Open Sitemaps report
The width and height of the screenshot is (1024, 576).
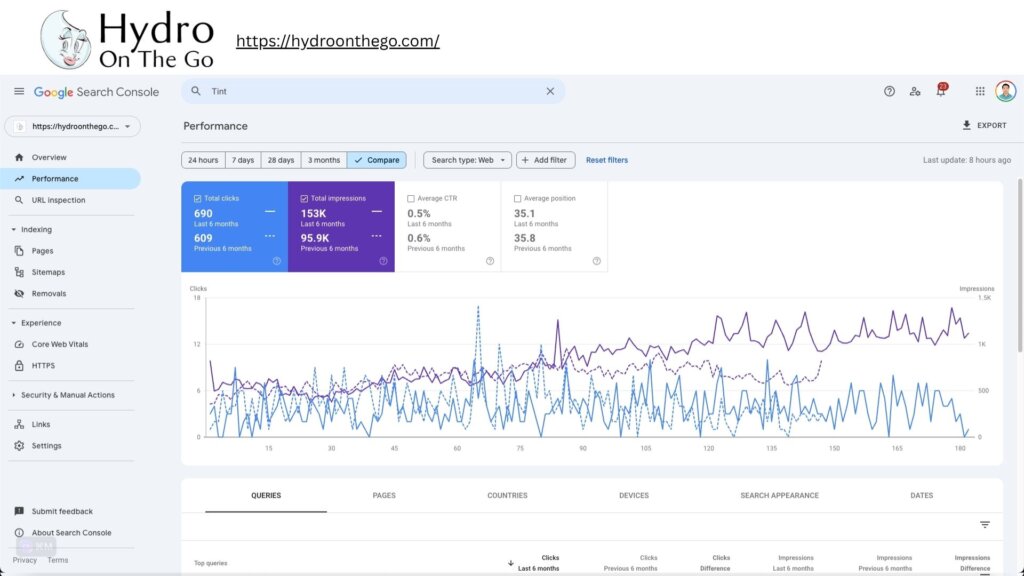coord(48,272)
